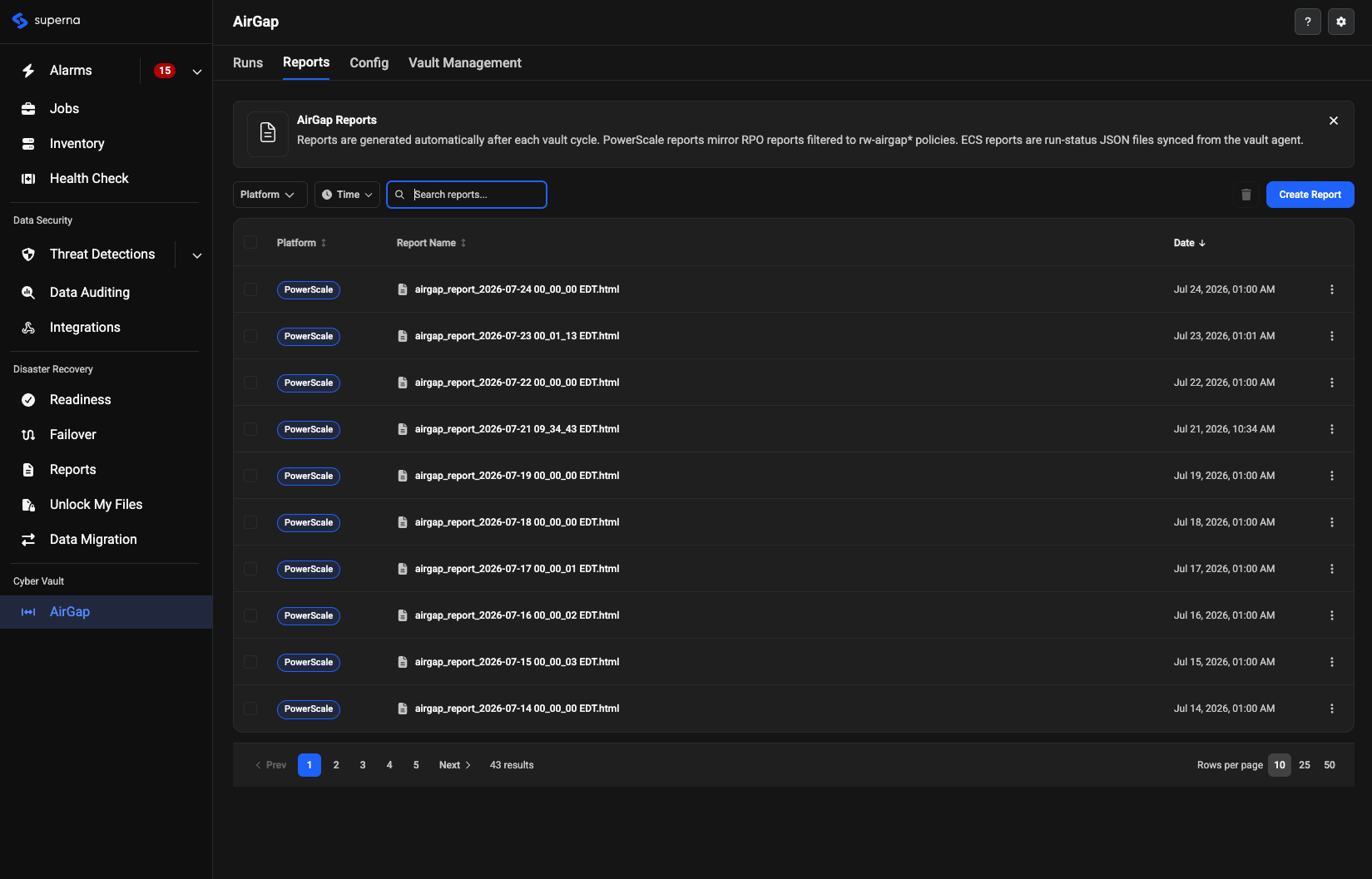Open settings gear icon

1341,22
